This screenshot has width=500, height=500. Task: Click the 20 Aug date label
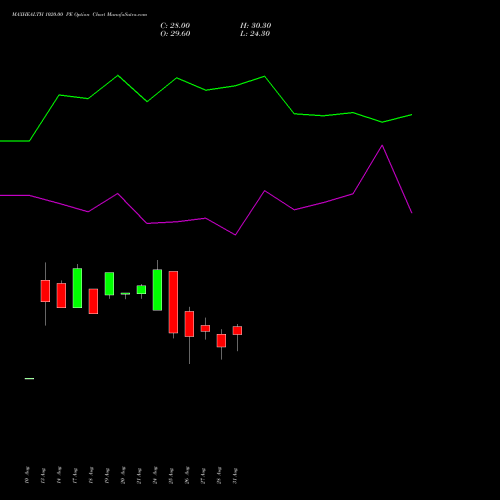click(x=123, y=475)
